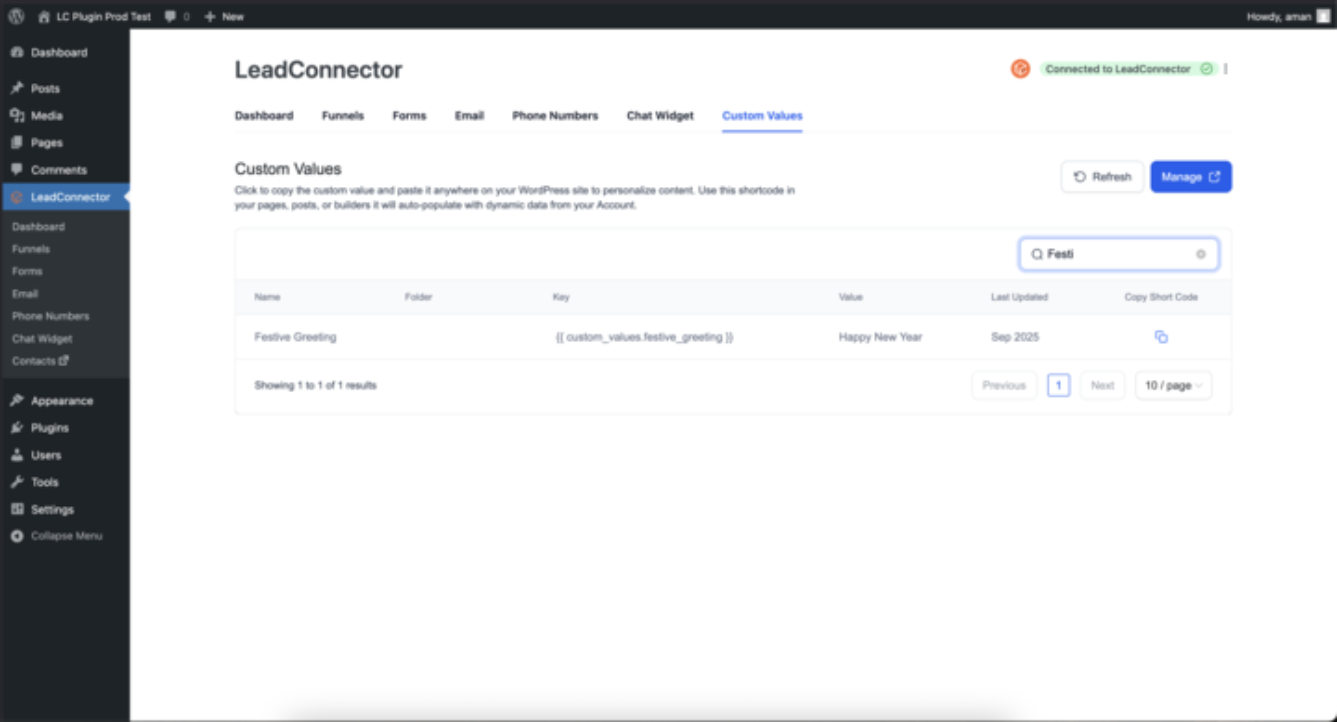Open the 10 / page dropdown
1337x722 pixels.
[x=1173, y=385]
